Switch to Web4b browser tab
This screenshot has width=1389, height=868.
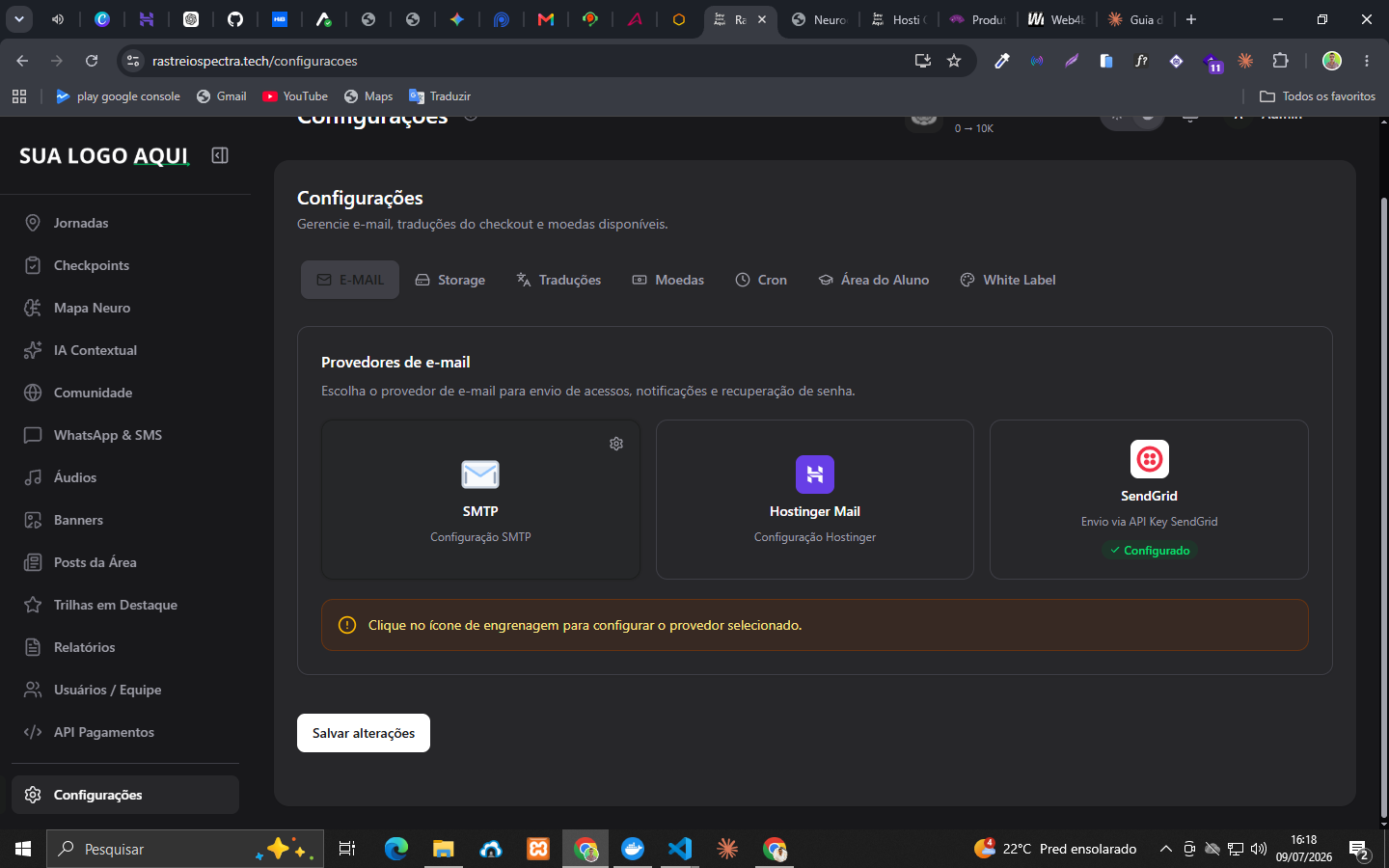coord(1056,19)
